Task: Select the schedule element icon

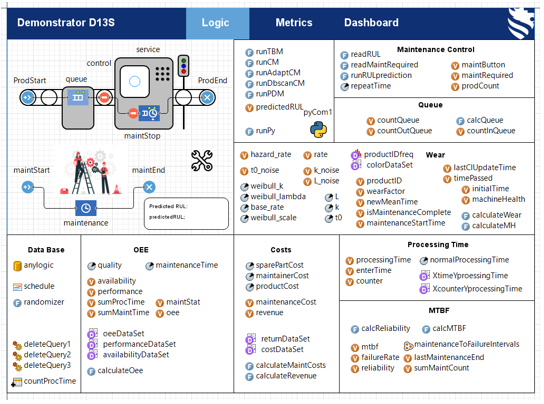Action: click(17, 287)
